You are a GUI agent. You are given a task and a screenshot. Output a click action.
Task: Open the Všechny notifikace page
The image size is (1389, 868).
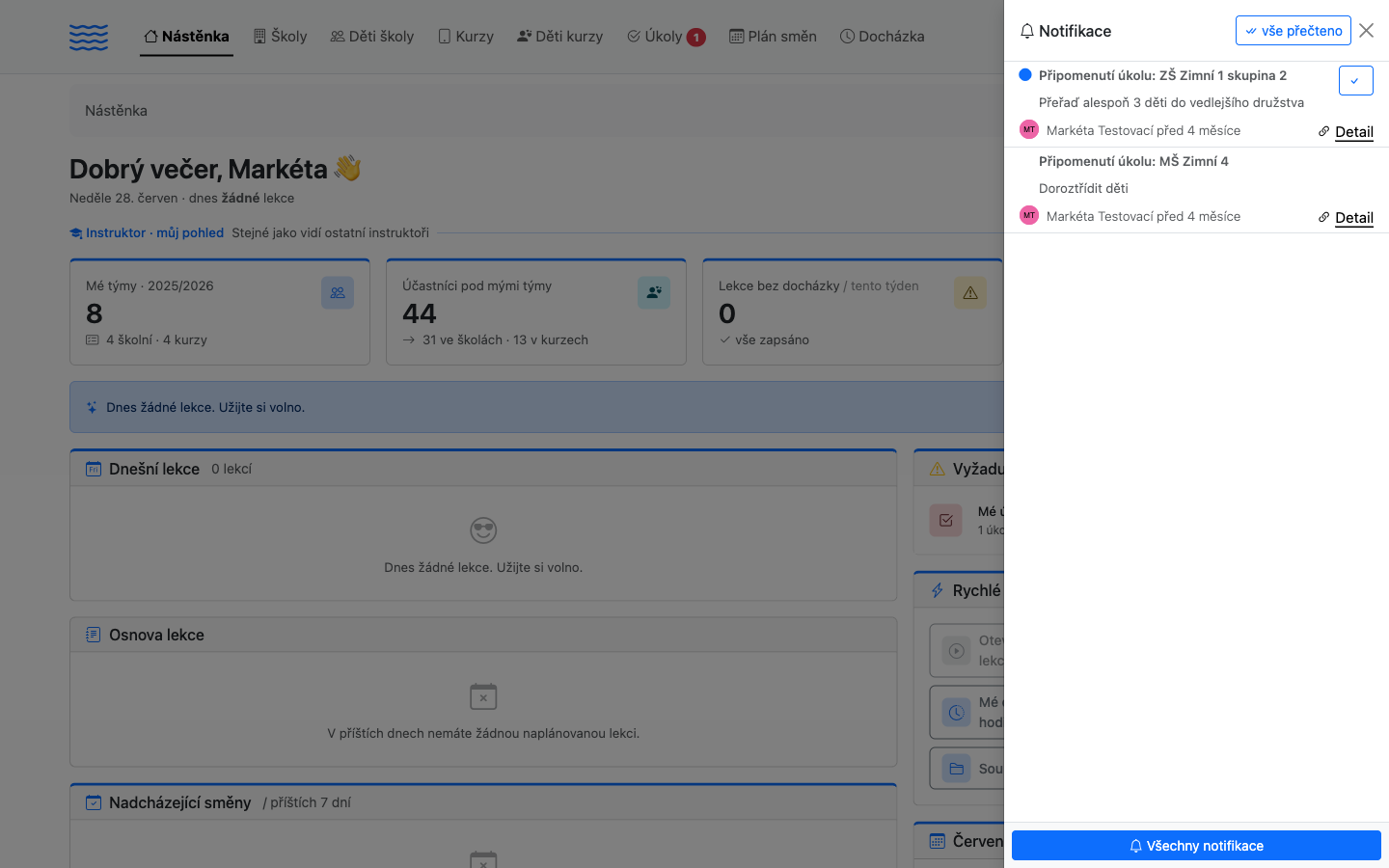1196,846
